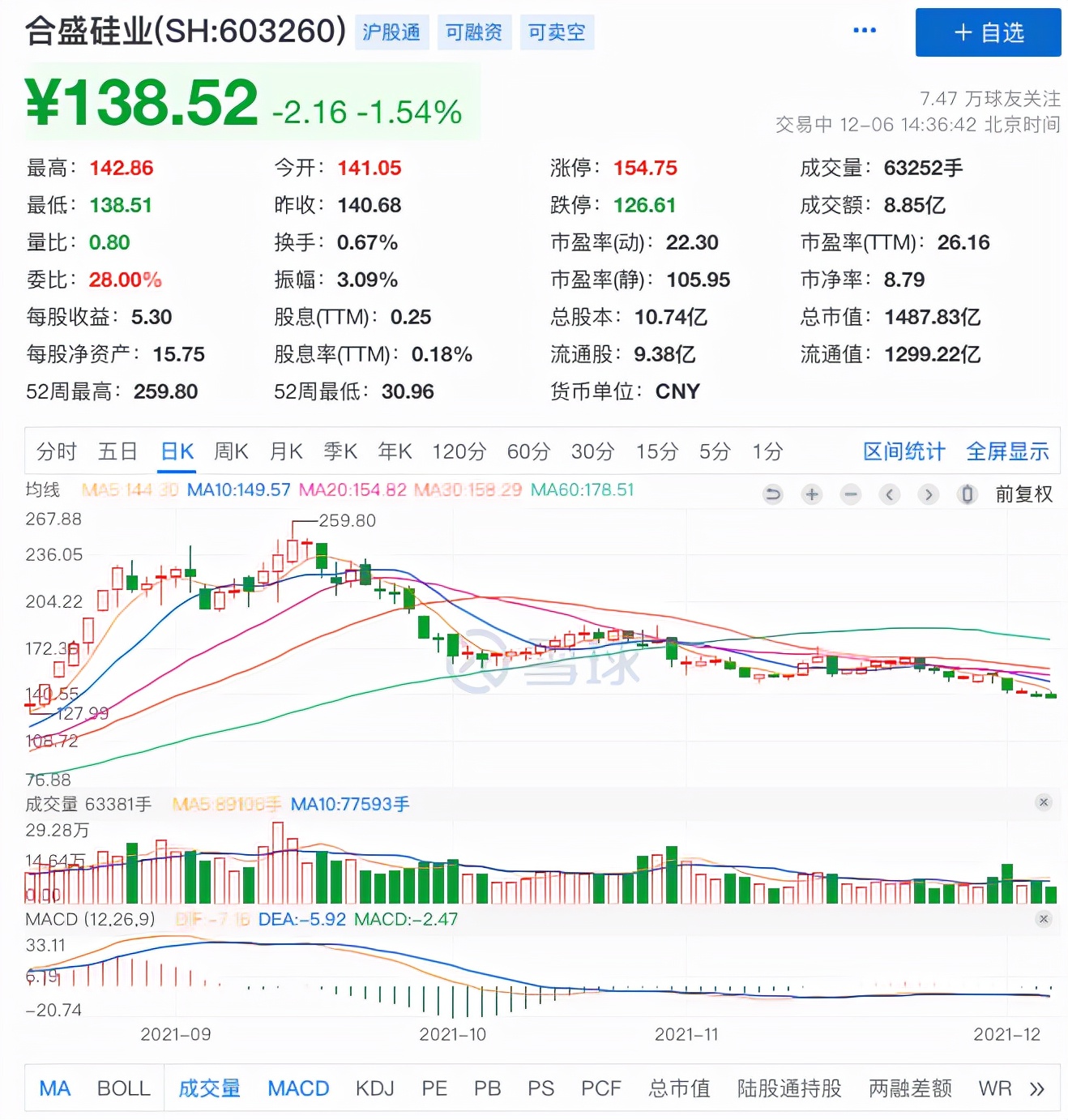
Task: Select the 周K chart tab
Action: point(231,451)
